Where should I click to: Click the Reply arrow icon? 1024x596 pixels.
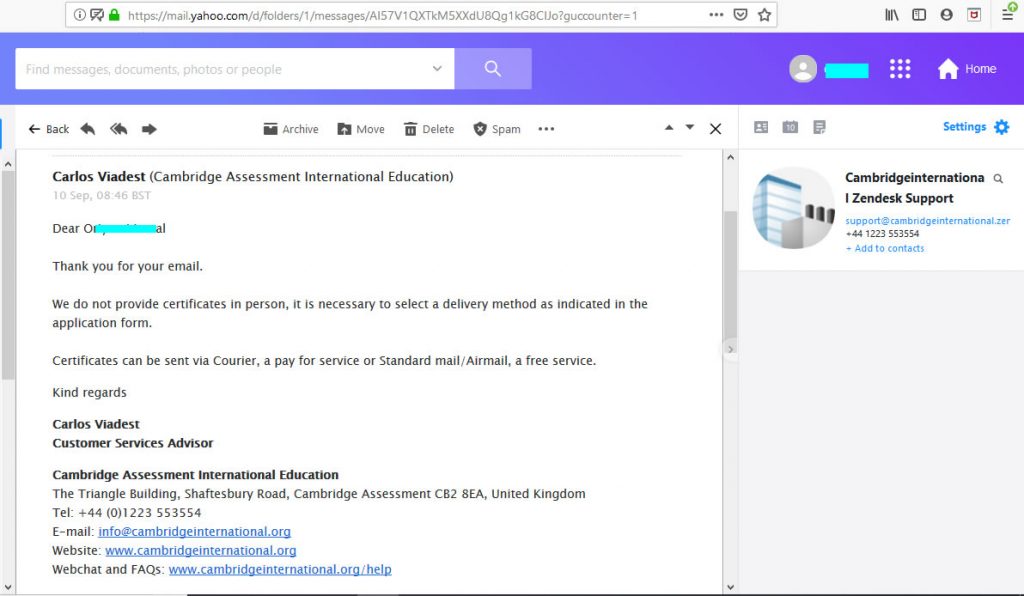88,129
